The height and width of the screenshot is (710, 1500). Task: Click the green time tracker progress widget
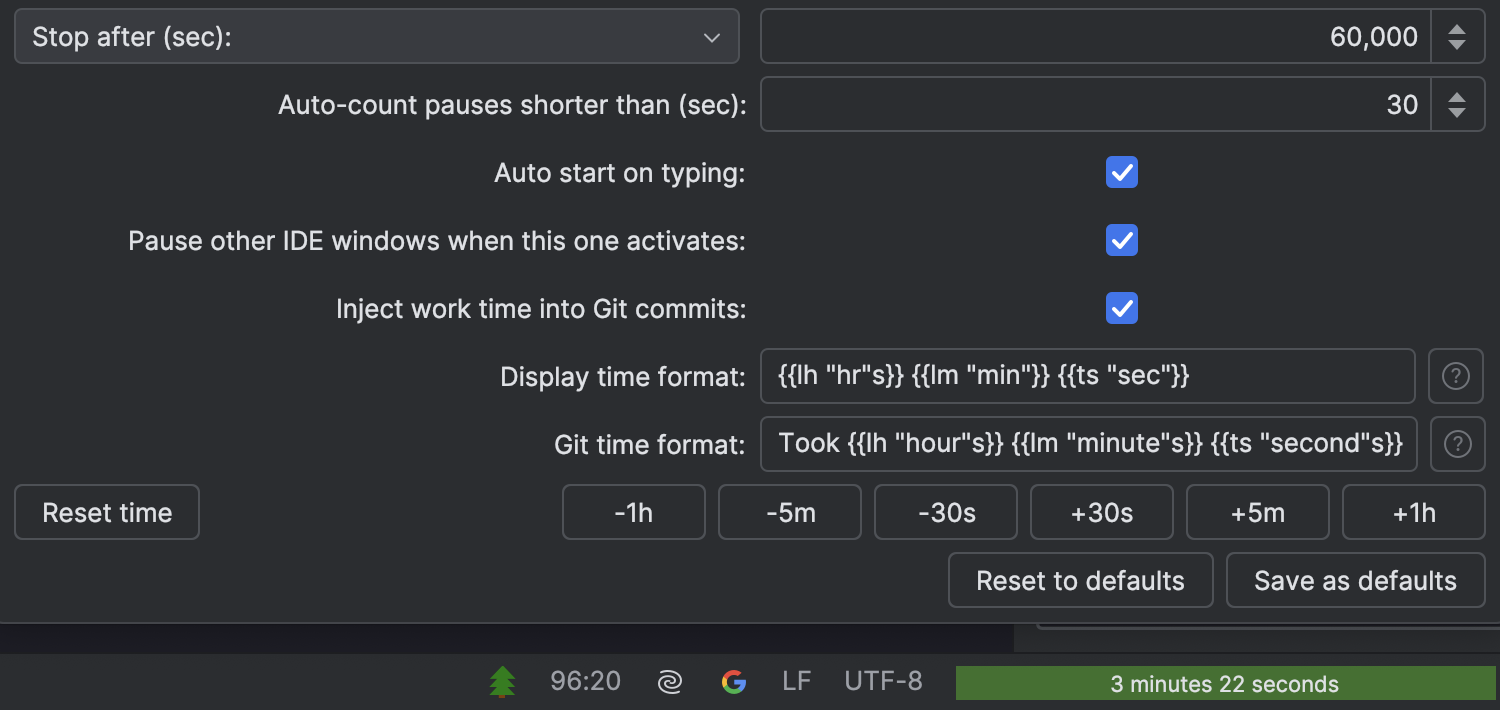[x=1224, y=684]
